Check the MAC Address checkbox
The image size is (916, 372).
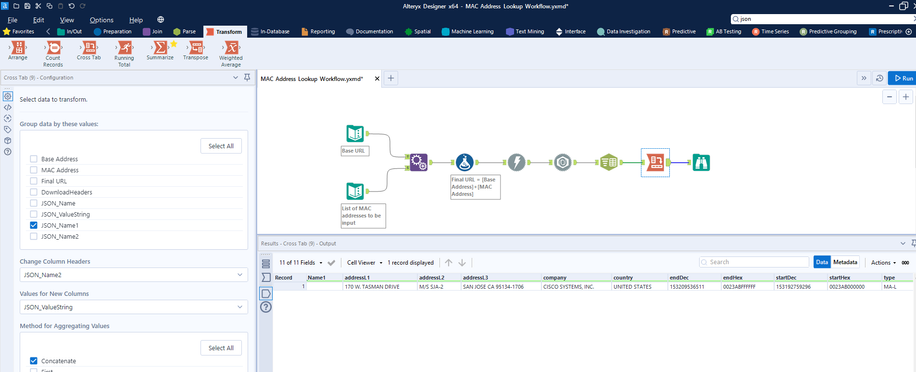(x=34, y=170)
